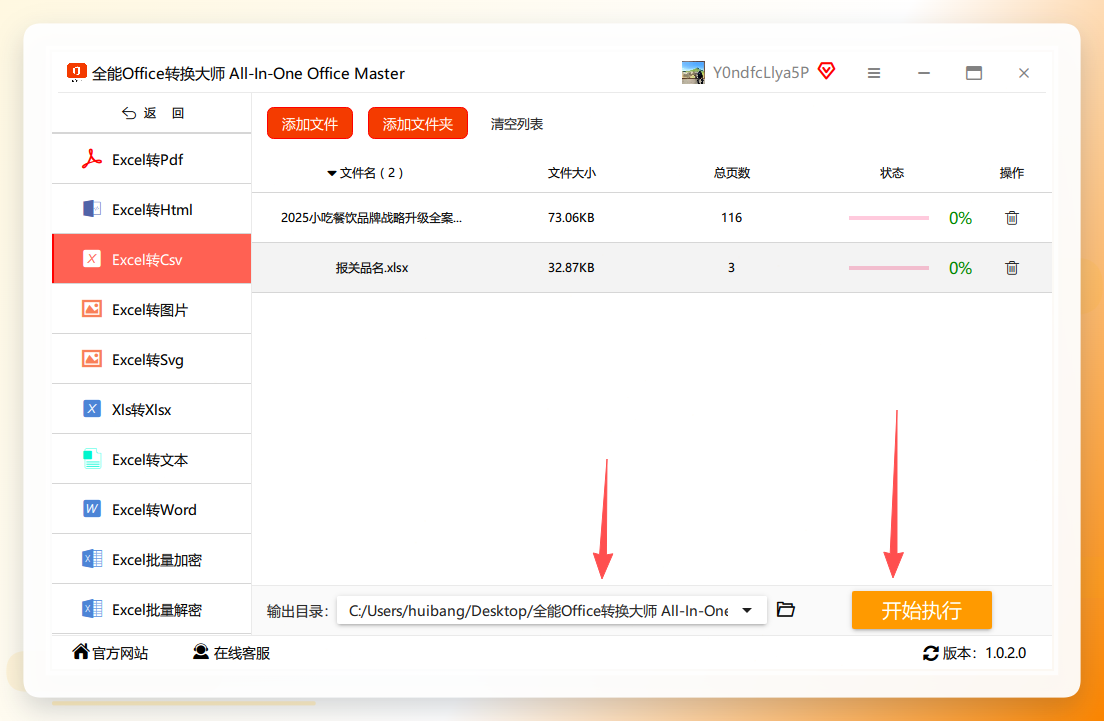Switch to Excel转Html label
1104x721 pixels.
pyautogui.click(x=152, y=210)
